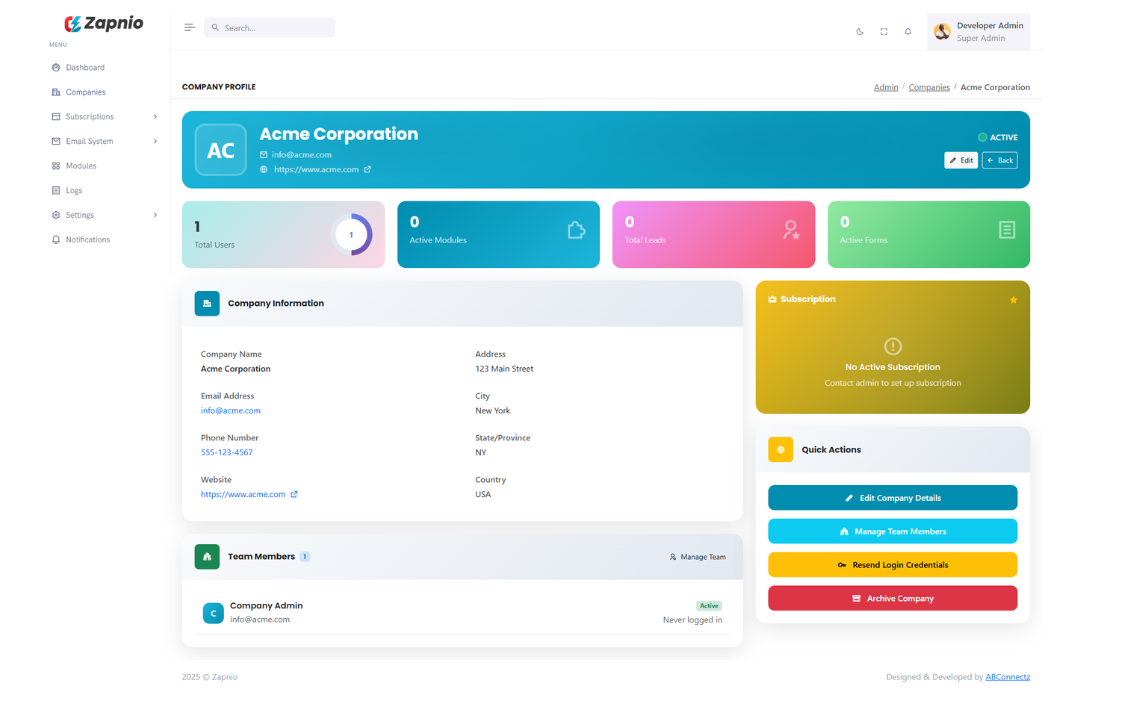The height and width of the screenshot is (704, 1127).
Task: Toggle dark mode with the moon icon
Action: pos(860,31)
